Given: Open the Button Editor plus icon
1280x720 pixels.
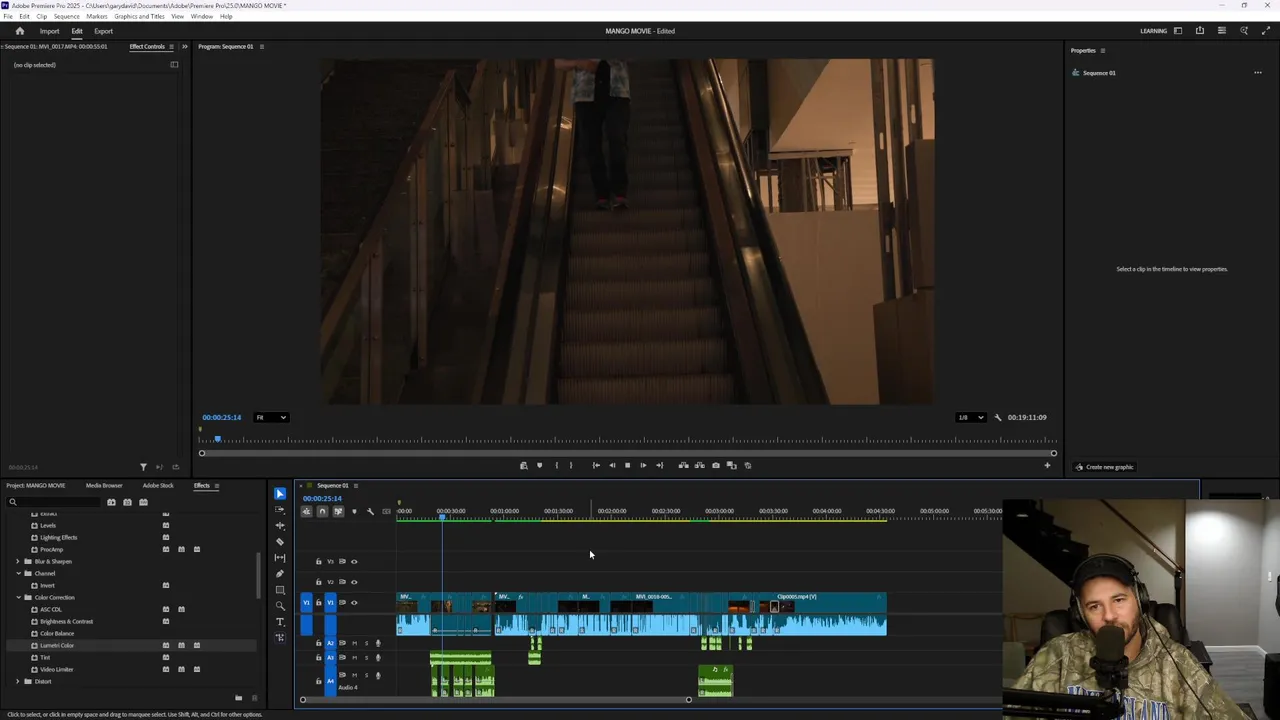Looking at the screenshot, I should pos(1047,465).
